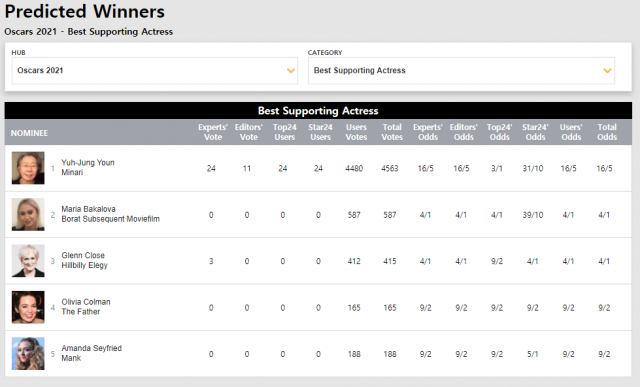Open the Maria Bakalova nominee link

point(89,209)
